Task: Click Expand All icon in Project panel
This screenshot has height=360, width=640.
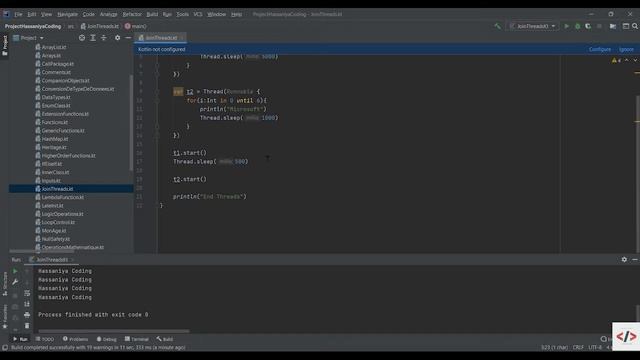Action: click(93, 38)
